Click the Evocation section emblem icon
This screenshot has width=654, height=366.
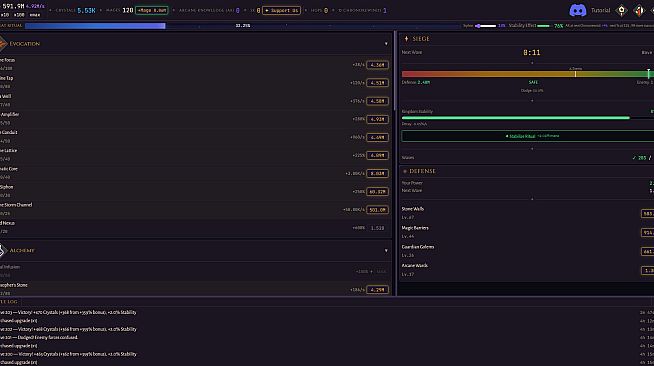point(3,44)
